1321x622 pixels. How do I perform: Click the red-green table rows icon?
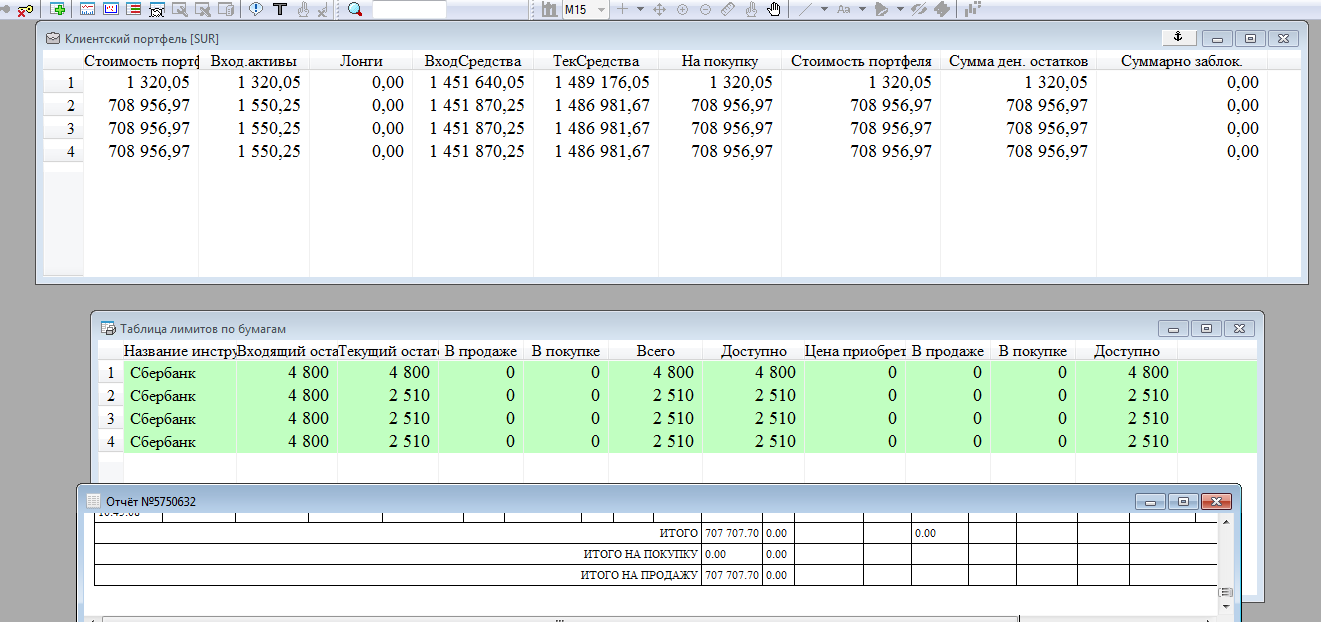click(x=133, y=9)
